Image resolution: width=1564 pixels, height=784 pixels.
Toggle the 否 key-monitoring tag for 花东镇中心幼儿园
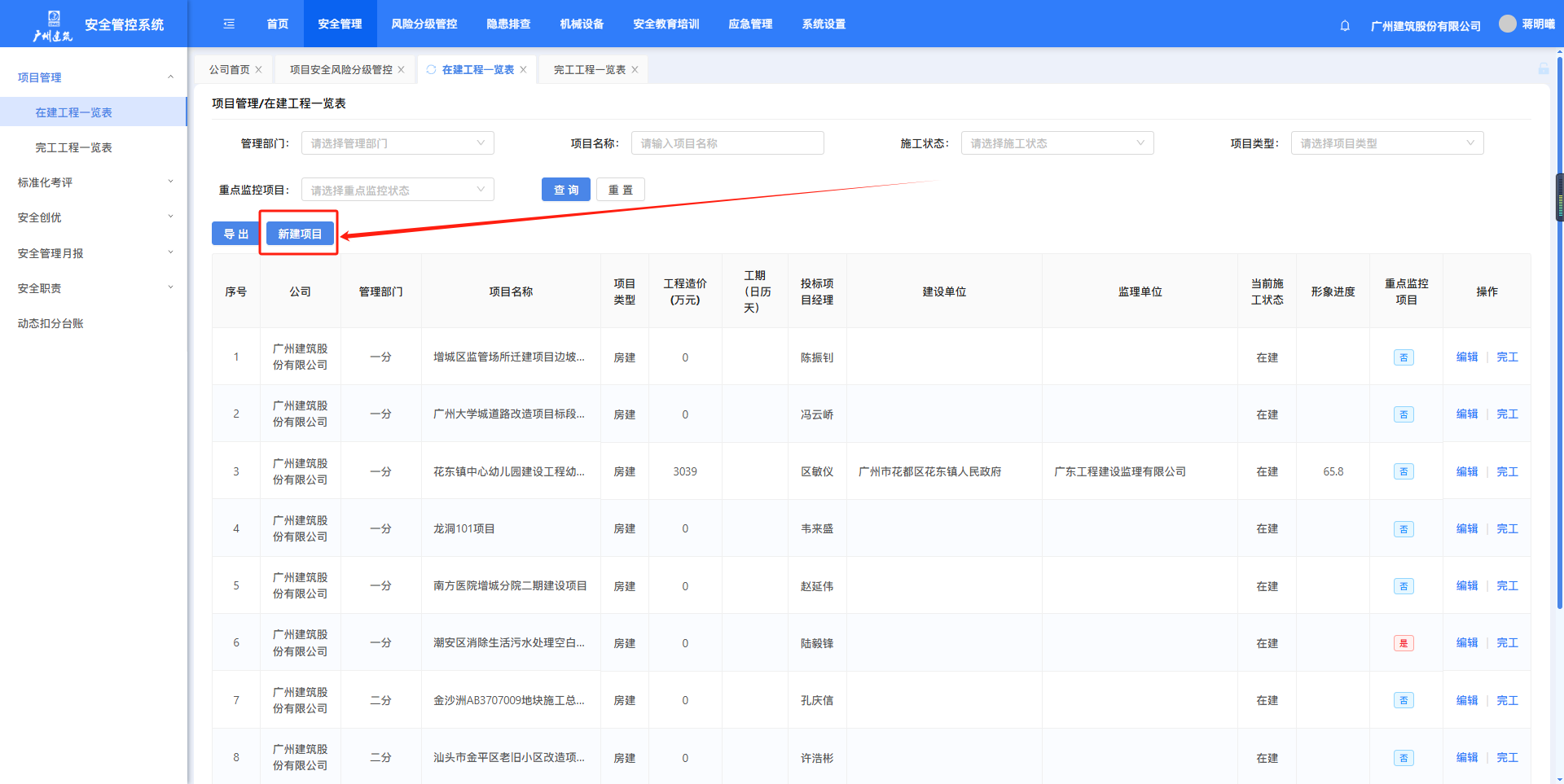(x=1404, y=472)
